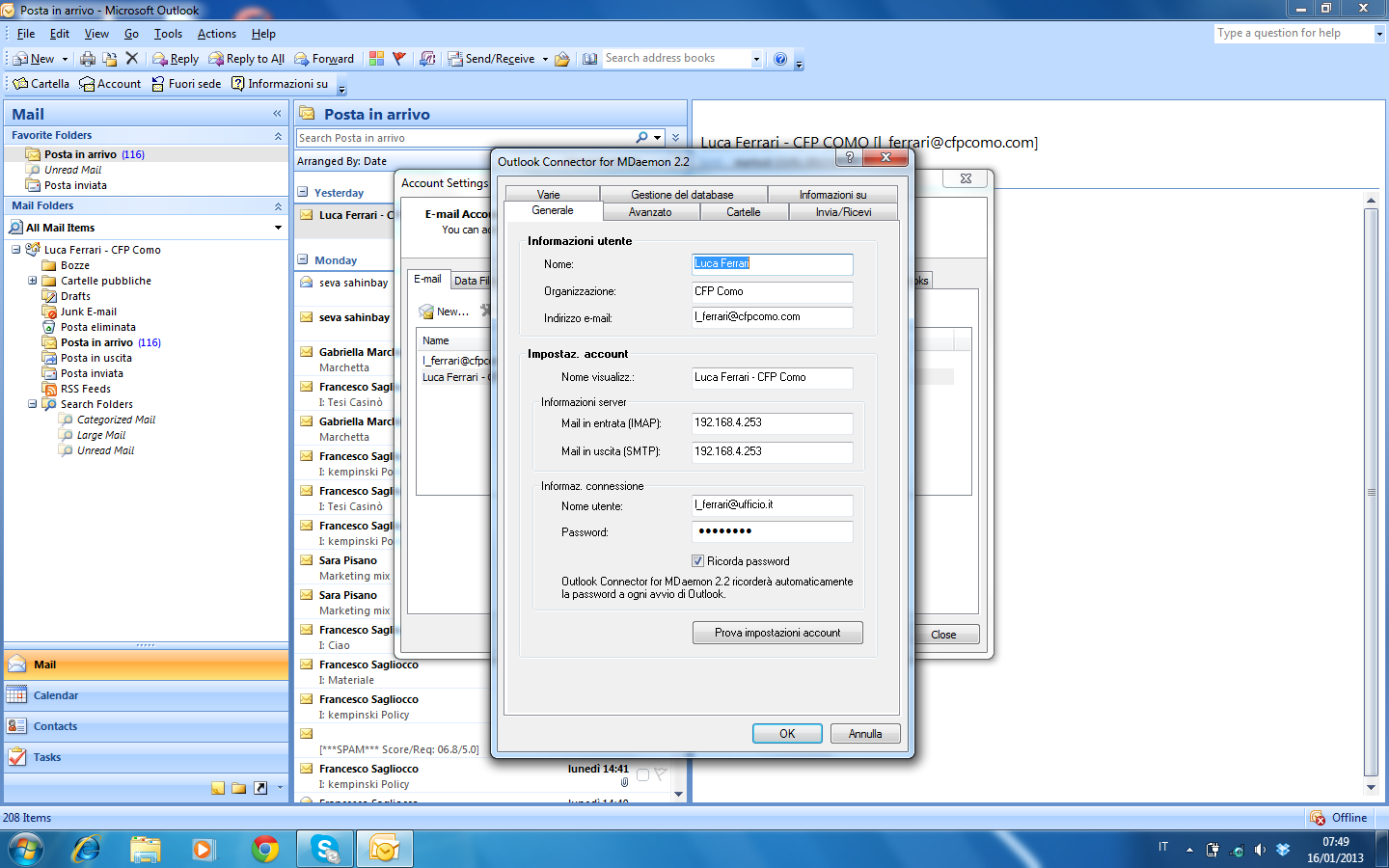
Task: Open the Tasks navigation button
Action: coord(147,757)
